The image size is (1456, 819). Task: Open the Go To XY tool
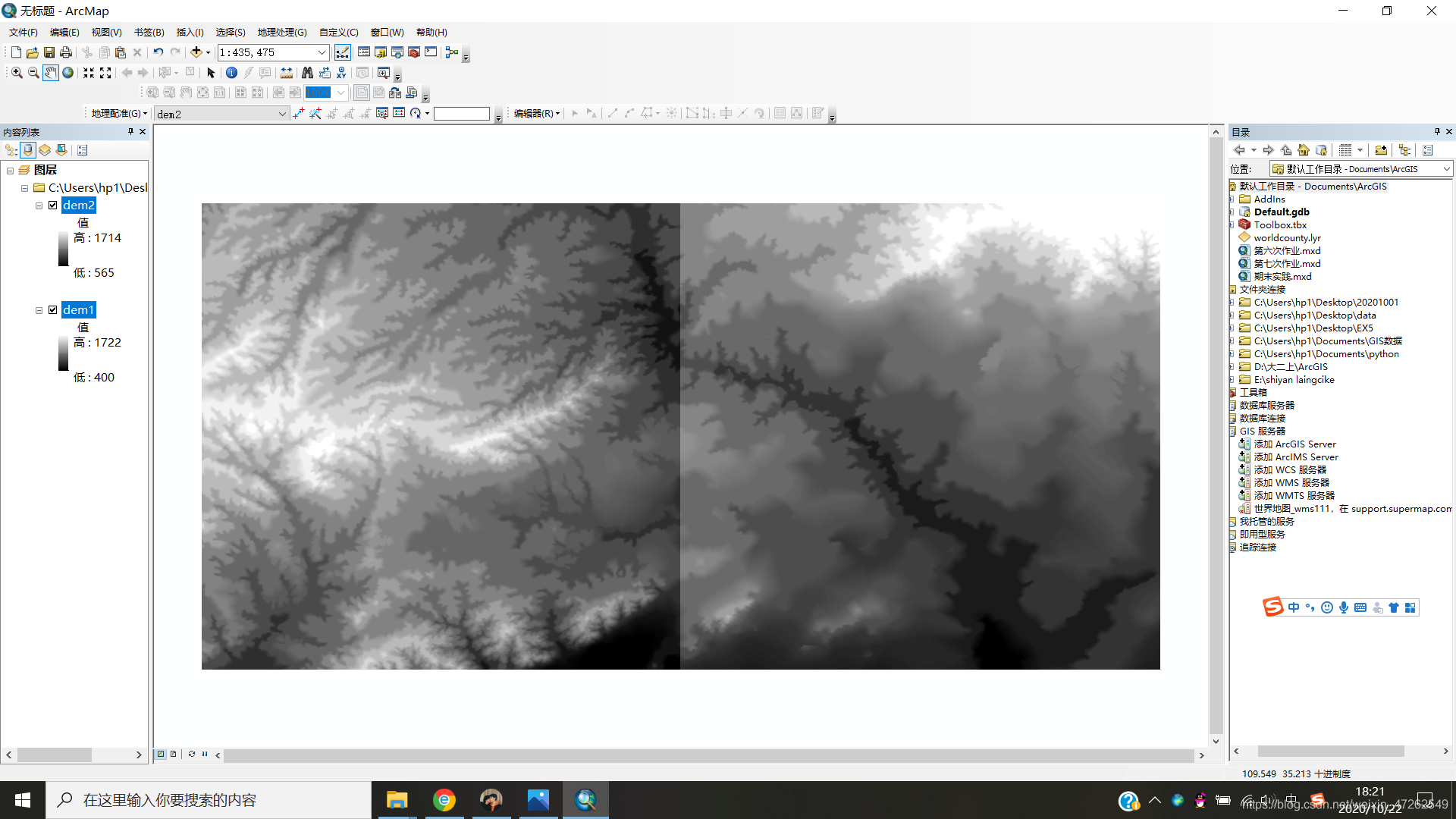342,73
